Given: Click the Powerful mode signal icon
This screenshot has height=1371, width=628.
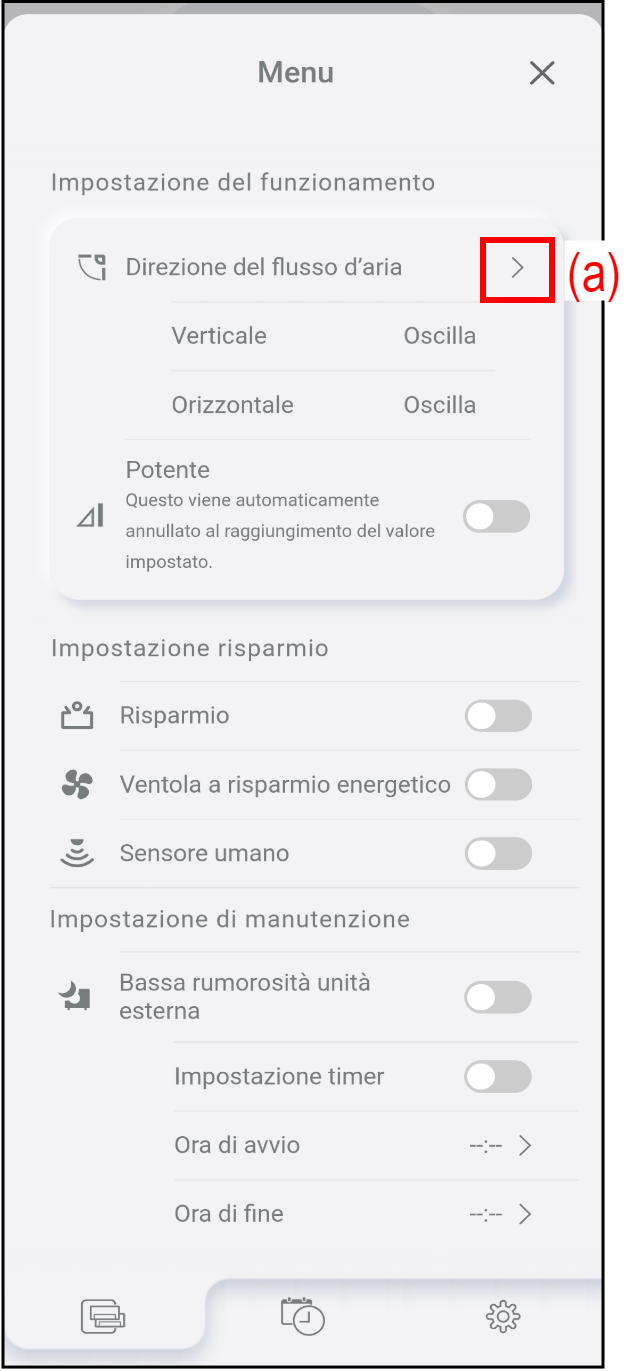Looking at the screenshot, I should click(91, 516).
